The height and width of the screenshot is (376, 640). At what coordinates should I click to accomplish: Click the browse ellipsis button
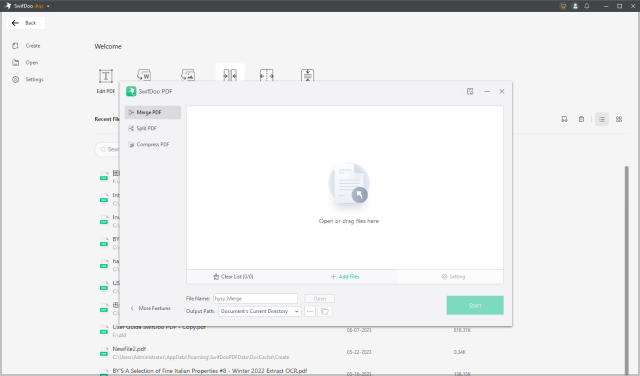click(310, 311)
